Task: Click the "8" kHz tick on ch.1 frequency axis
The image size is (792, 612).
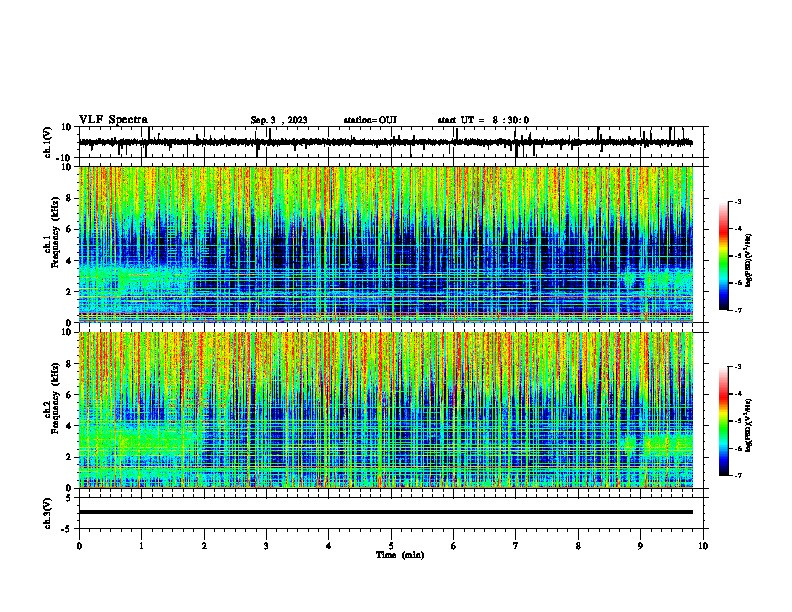Action: [x=70, y=198]
